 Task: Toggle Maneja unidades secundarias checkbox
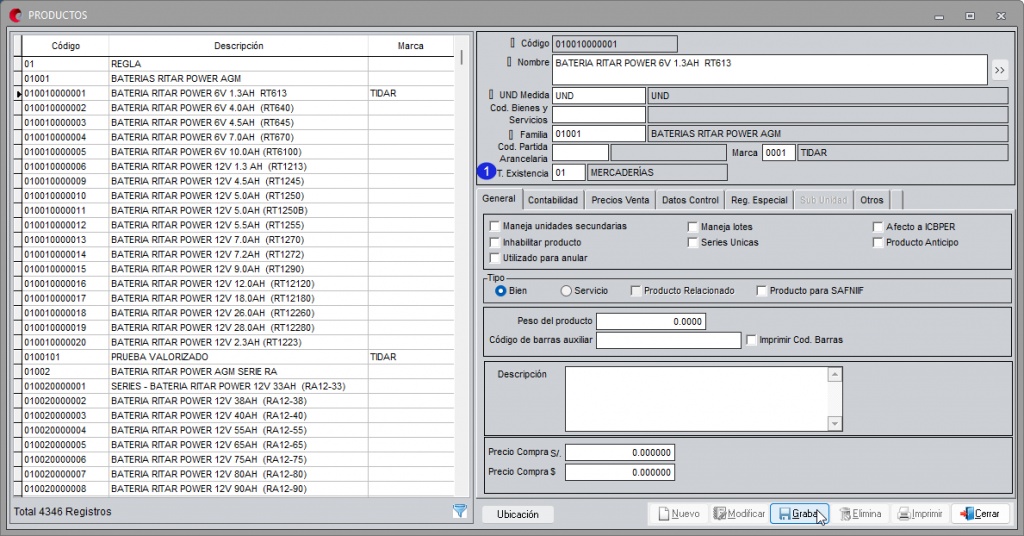(x=495, y=226)
